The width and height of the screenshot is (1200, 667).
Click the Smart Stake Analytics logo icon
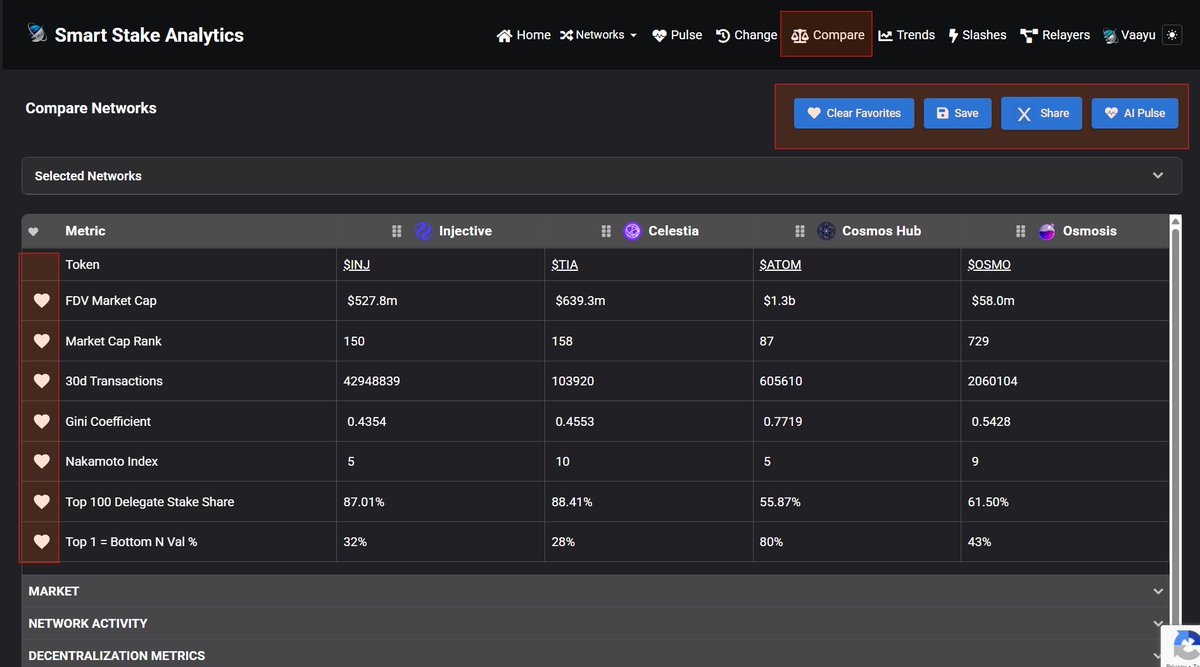pos(37,34)
